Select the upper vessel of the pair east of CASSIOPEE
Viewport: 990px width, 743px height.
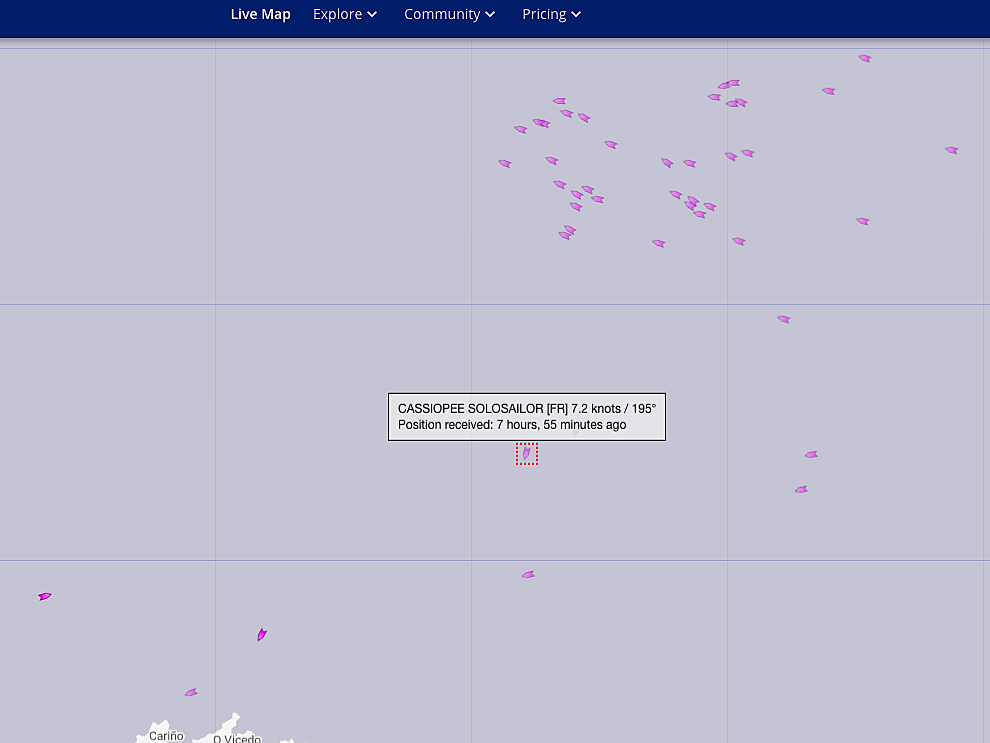point(811,455)
